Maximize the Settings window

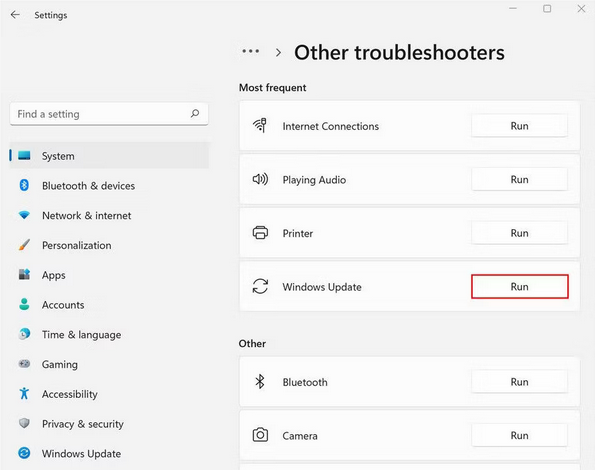pos(547,8)
